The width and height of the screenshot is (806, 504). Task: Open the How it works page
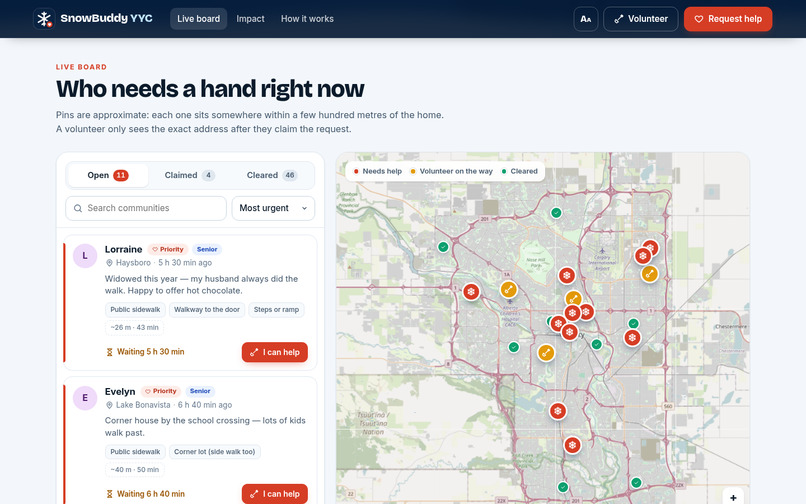[x=307, y=19]
